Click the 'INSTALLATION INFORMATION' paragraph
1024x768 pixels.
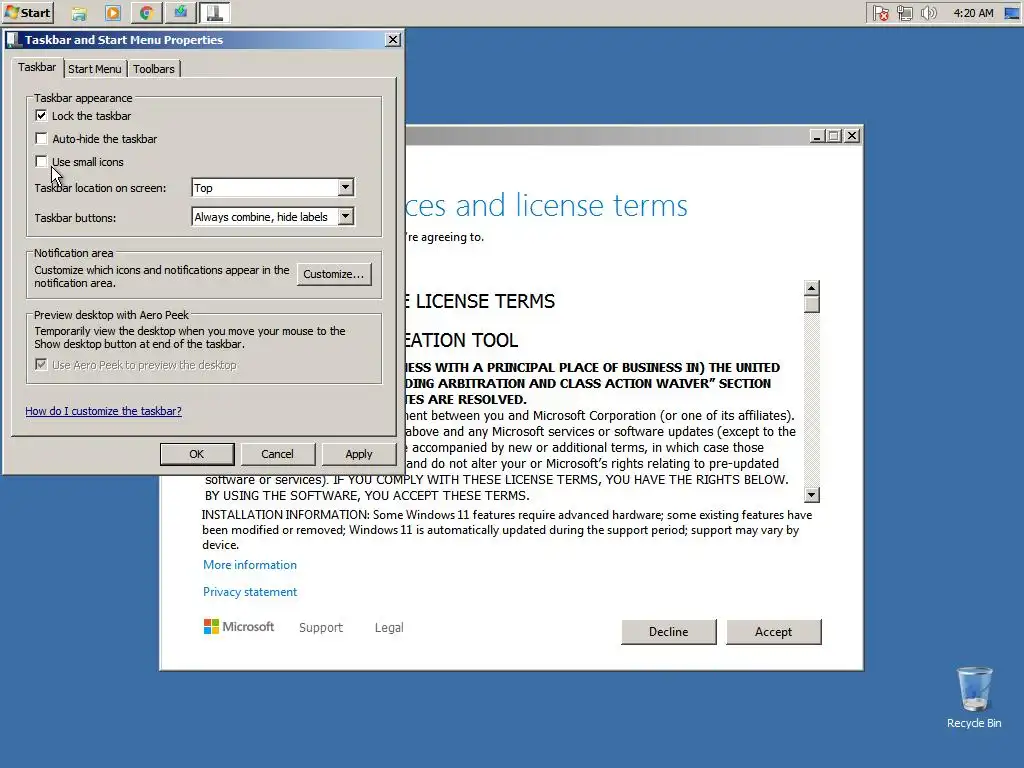(x=507, y=530)
